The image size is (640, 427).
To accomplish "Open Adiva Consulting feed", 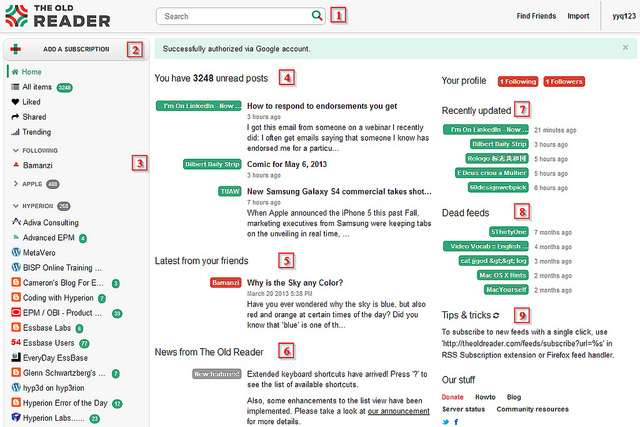I will tap(51, 222).
